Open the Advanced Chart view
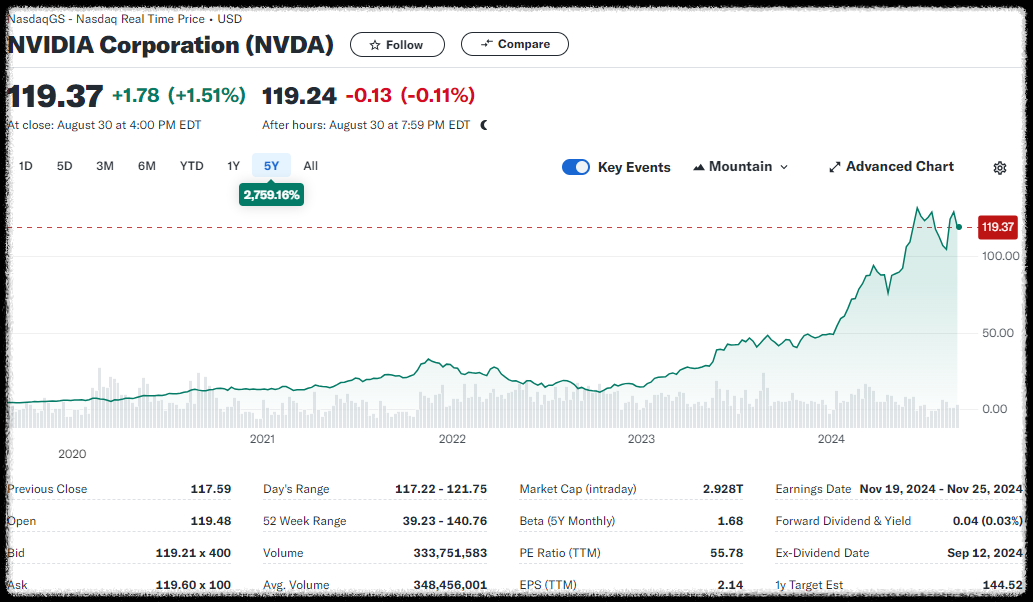The height and width of the screenshot is (602, 1033). point(891,167)
